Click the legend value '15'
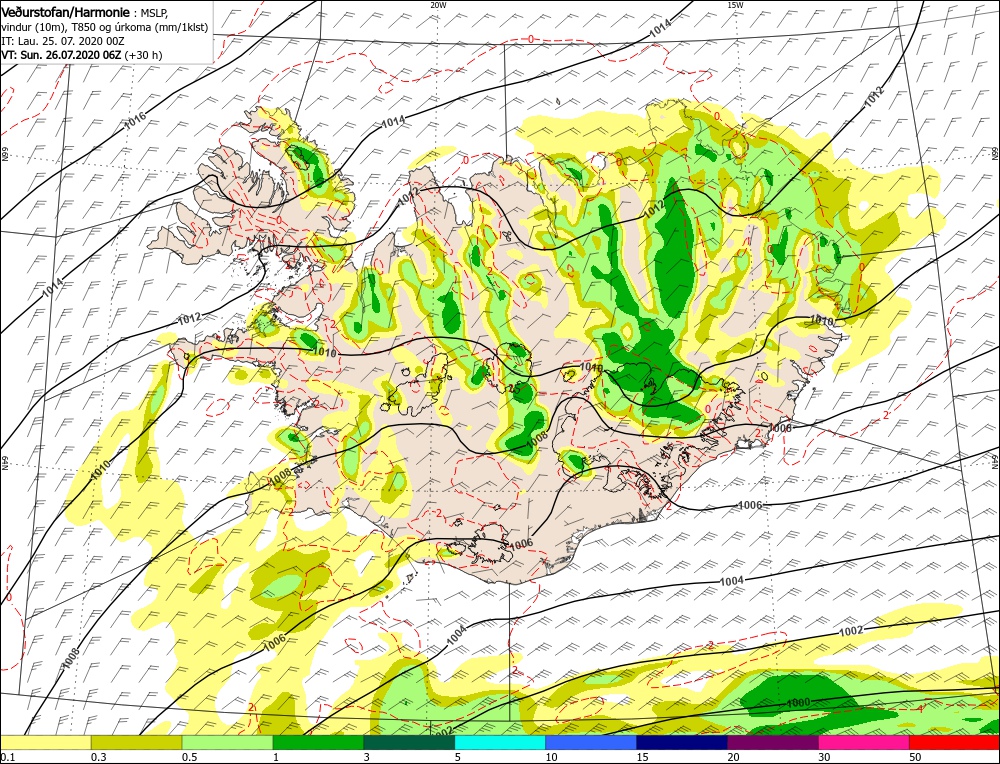 (x=642, y=757)
